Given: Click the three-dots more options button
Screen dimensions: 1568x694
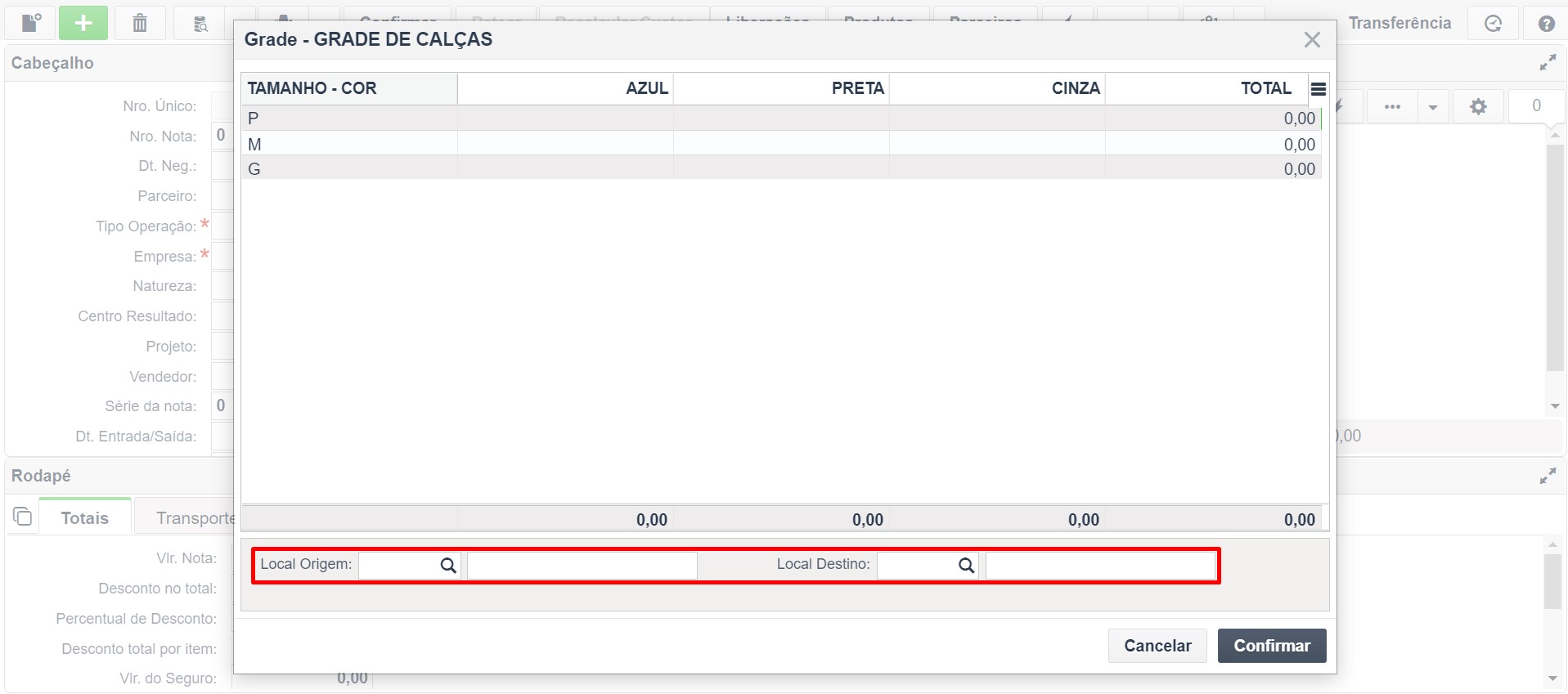Looking at the screenshot, I should point(1392,106).
